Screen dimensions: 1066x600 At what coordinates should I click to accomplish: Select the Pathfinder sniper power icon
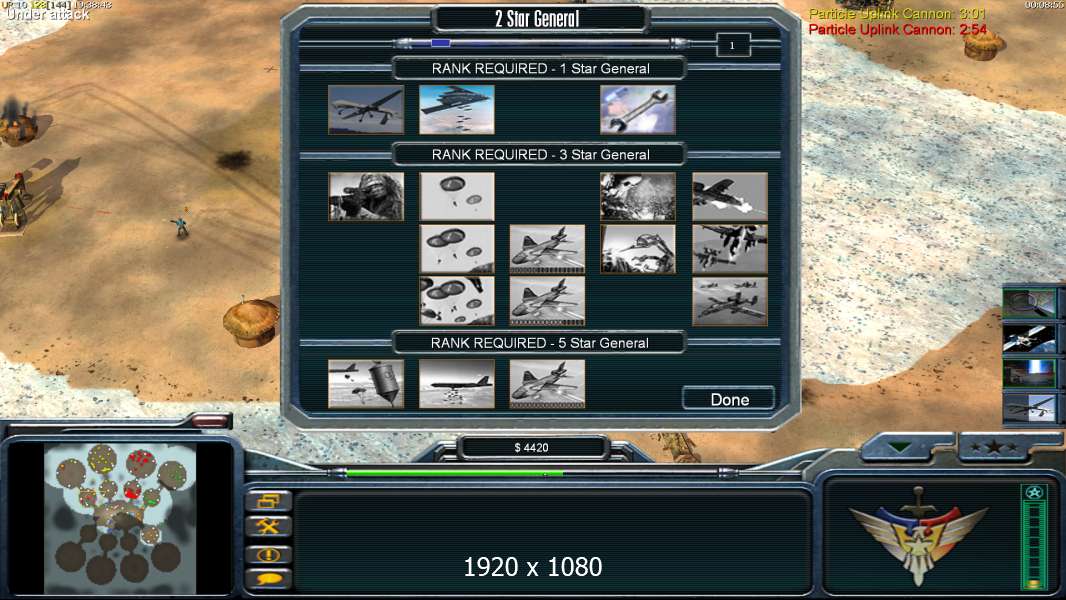[366, 196]
